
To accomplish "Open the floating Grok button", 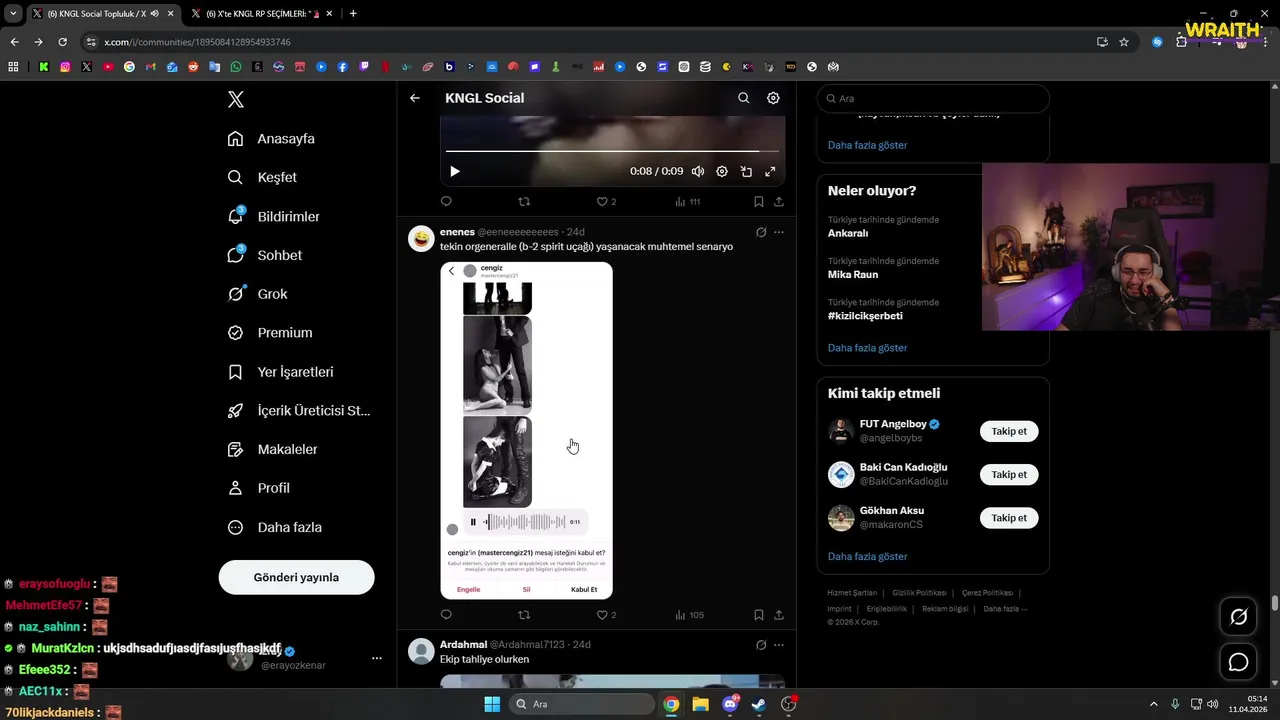I will 1238,617.
